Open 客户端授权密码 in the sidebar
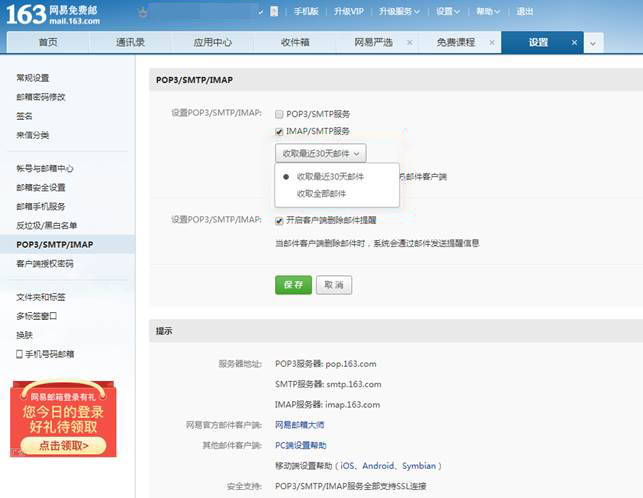The image size is (643, 498). coord(45,263)
